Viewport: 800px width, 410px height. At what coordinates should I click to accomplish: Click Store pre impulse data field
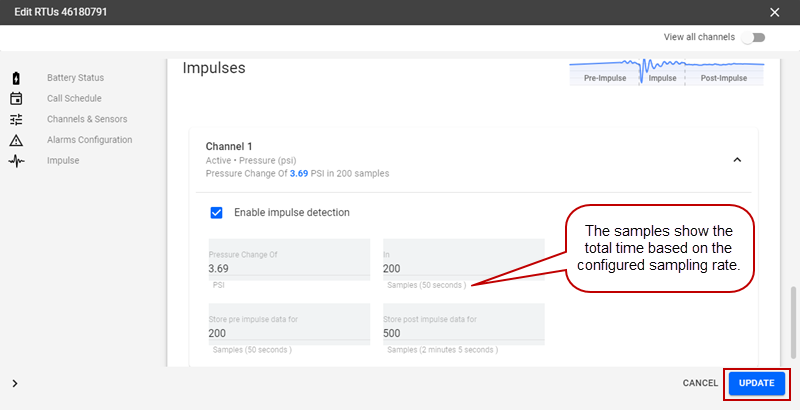point(289,333)
